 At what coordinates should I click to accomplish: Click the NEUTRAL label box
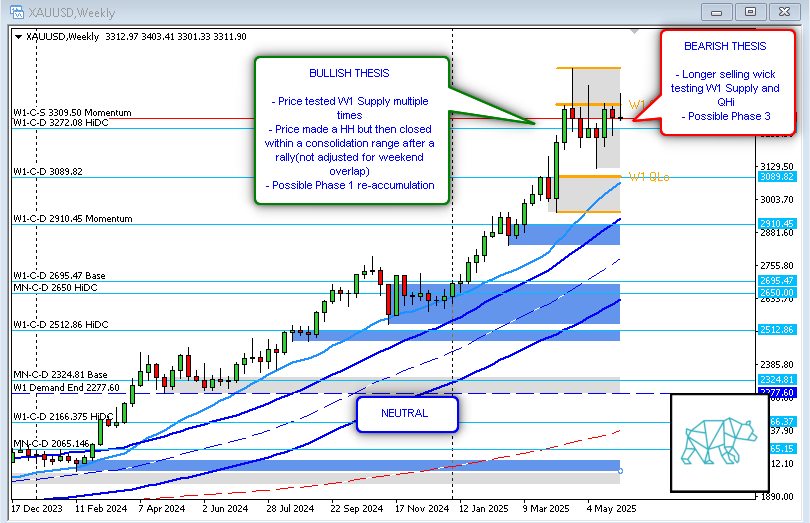[405, 413]
